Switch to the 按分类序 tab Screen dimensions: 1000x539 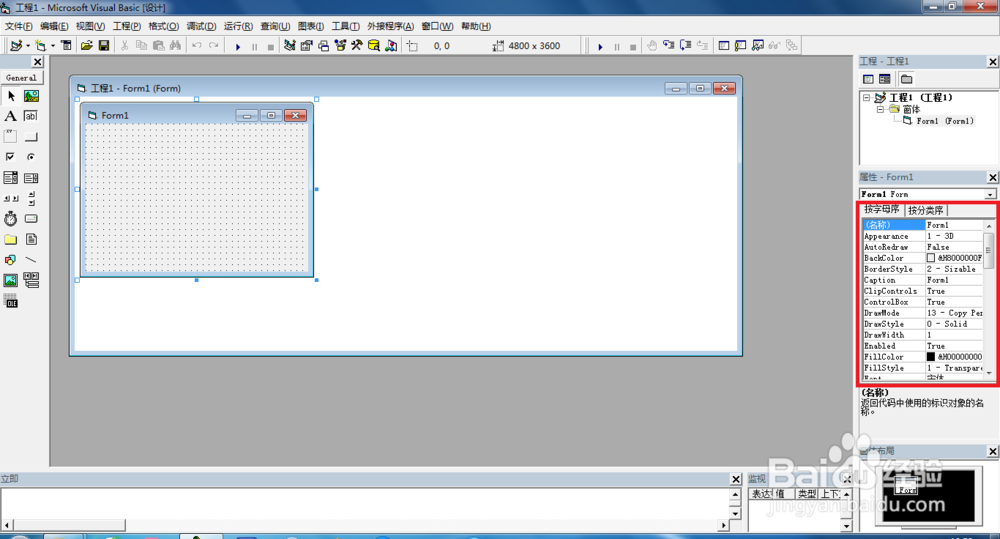coord(926,210)
